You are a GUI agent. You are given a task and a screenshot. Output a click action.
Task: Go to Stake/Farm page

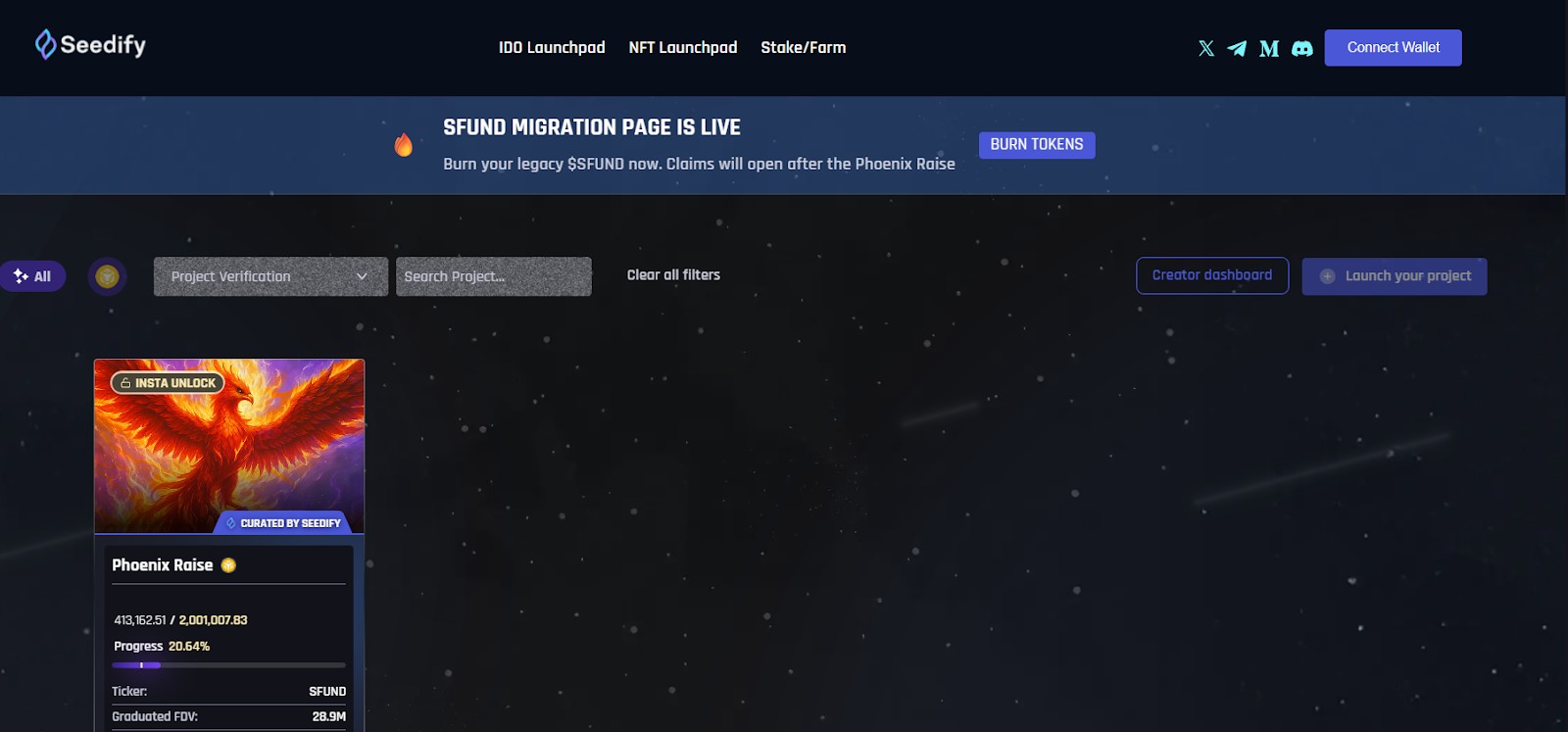[804, 47]
